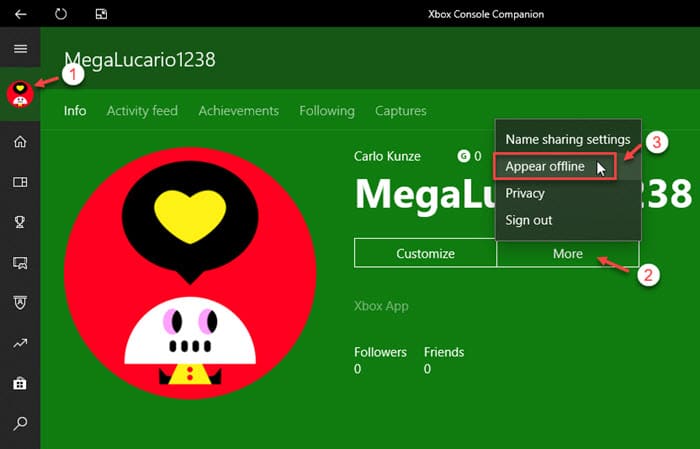Click the Customize button
This screenshot has height=449, width=700.
425,253
